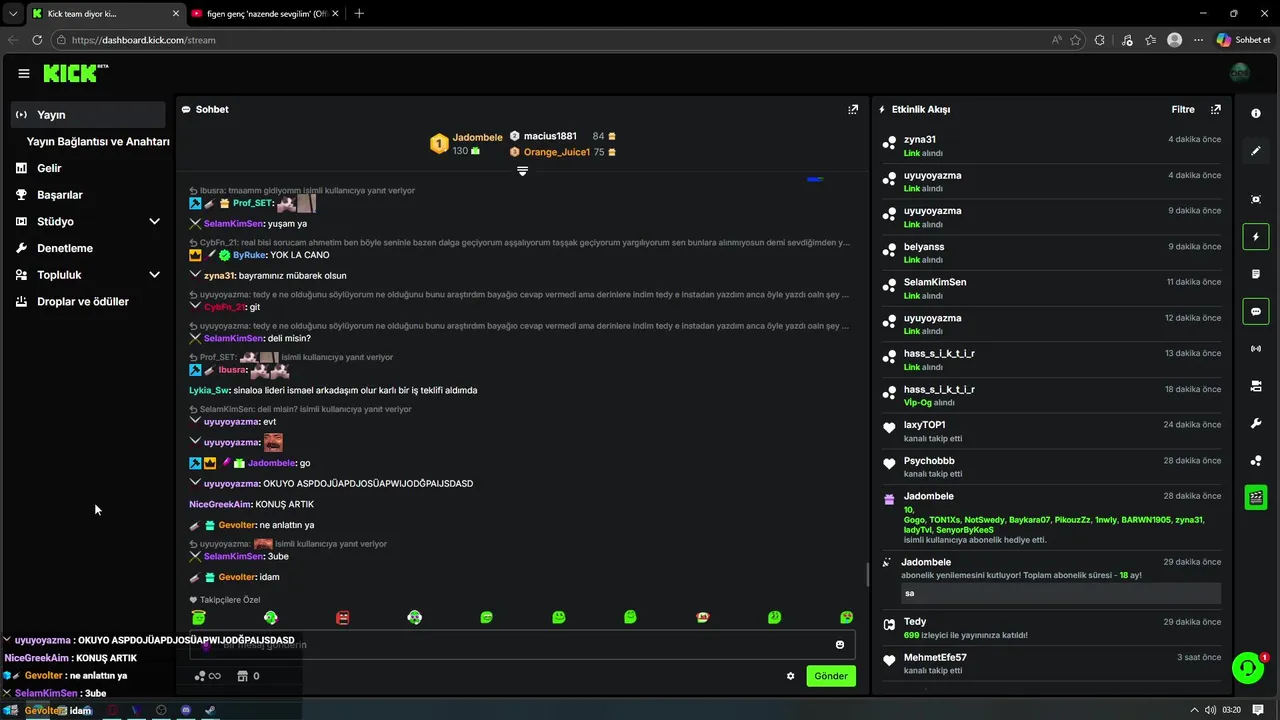Screen dimensions: 1280x720
Task: Click the pencil edit icon in right sidebar
Action: click(x=1256, y=151)
